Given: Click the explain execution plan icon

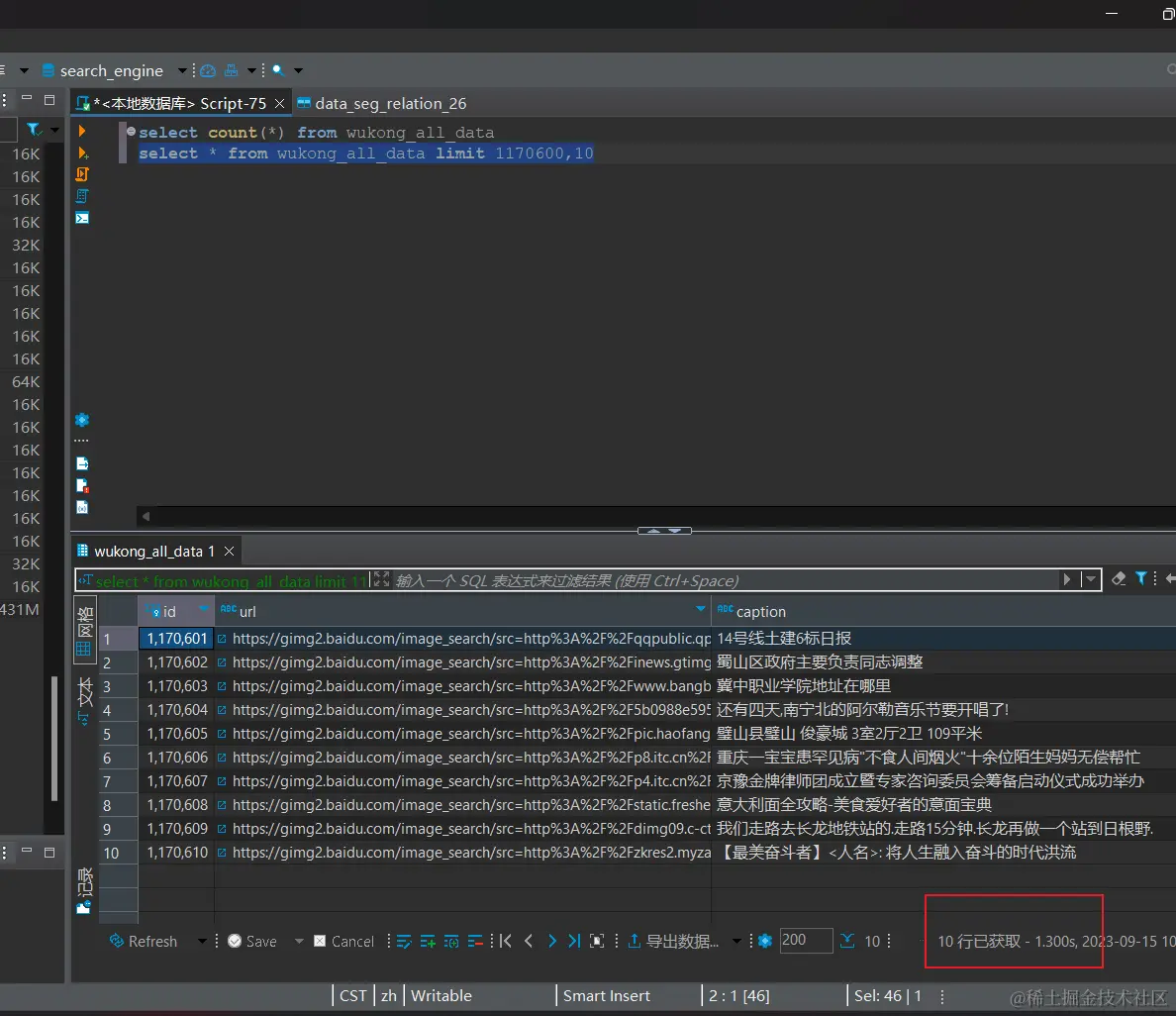Looking at the screenshot, I should point(82,197).
